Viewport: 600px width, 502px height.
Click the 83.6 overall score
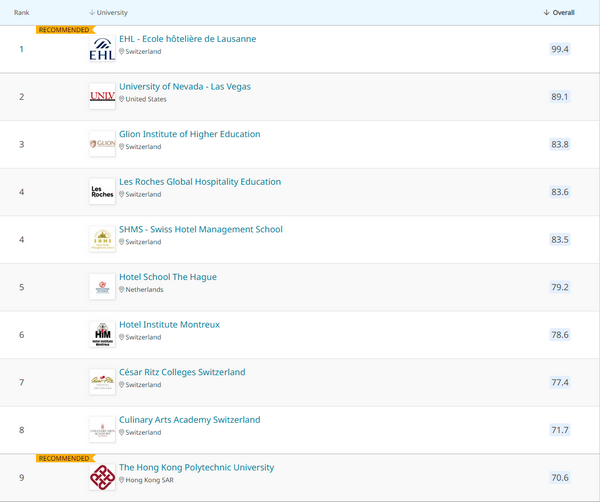point(560,192)
